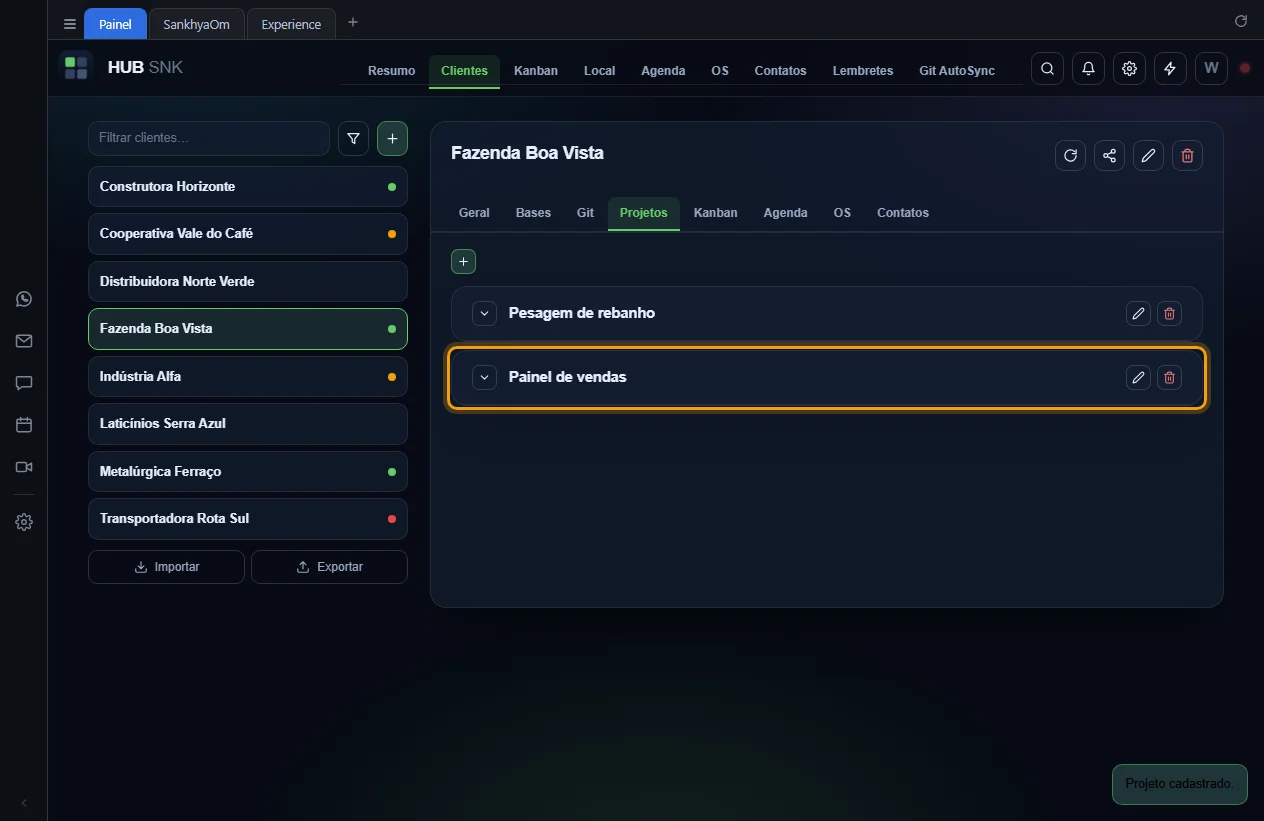The height and width of the screenshot is (821, 1264).
Task: Click the Importar button
Action: pos(166,567)
